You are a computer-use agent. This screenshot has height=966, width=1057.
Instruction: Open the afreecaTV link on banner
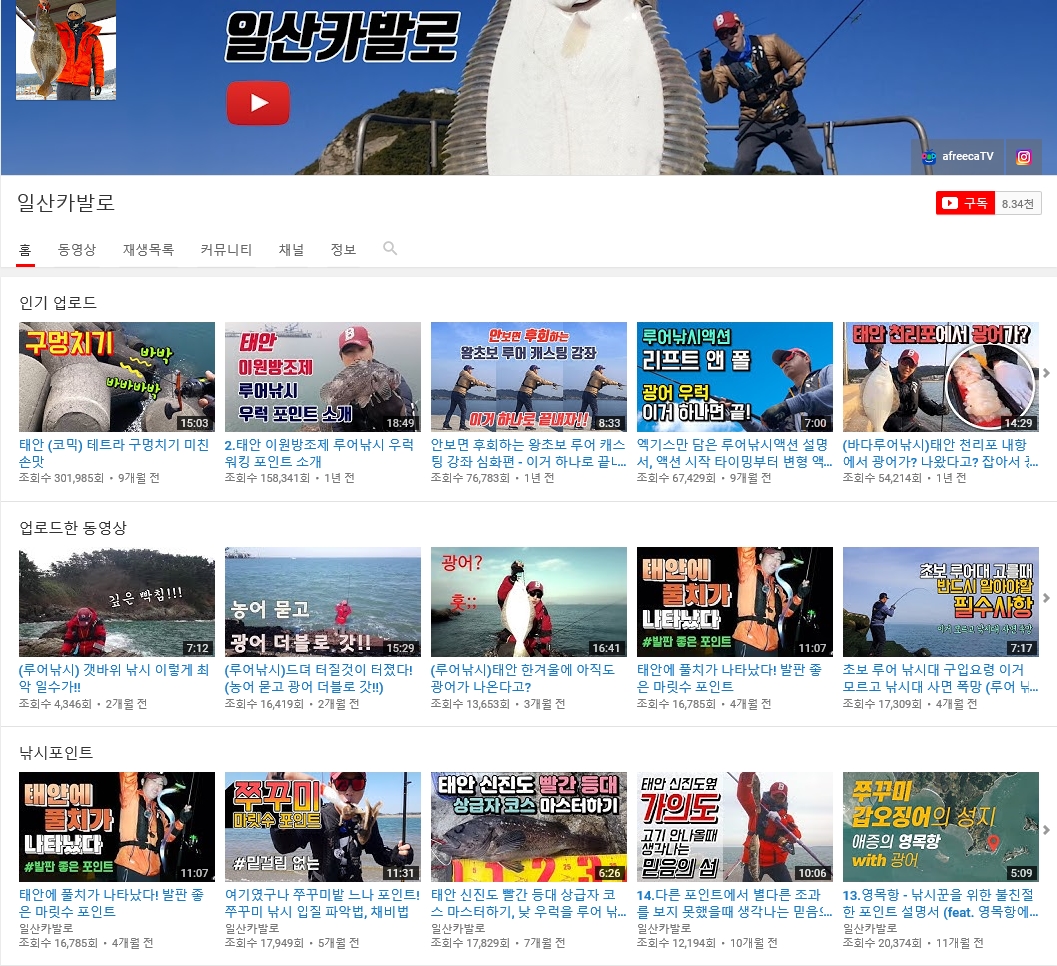(x=958, y=157)
